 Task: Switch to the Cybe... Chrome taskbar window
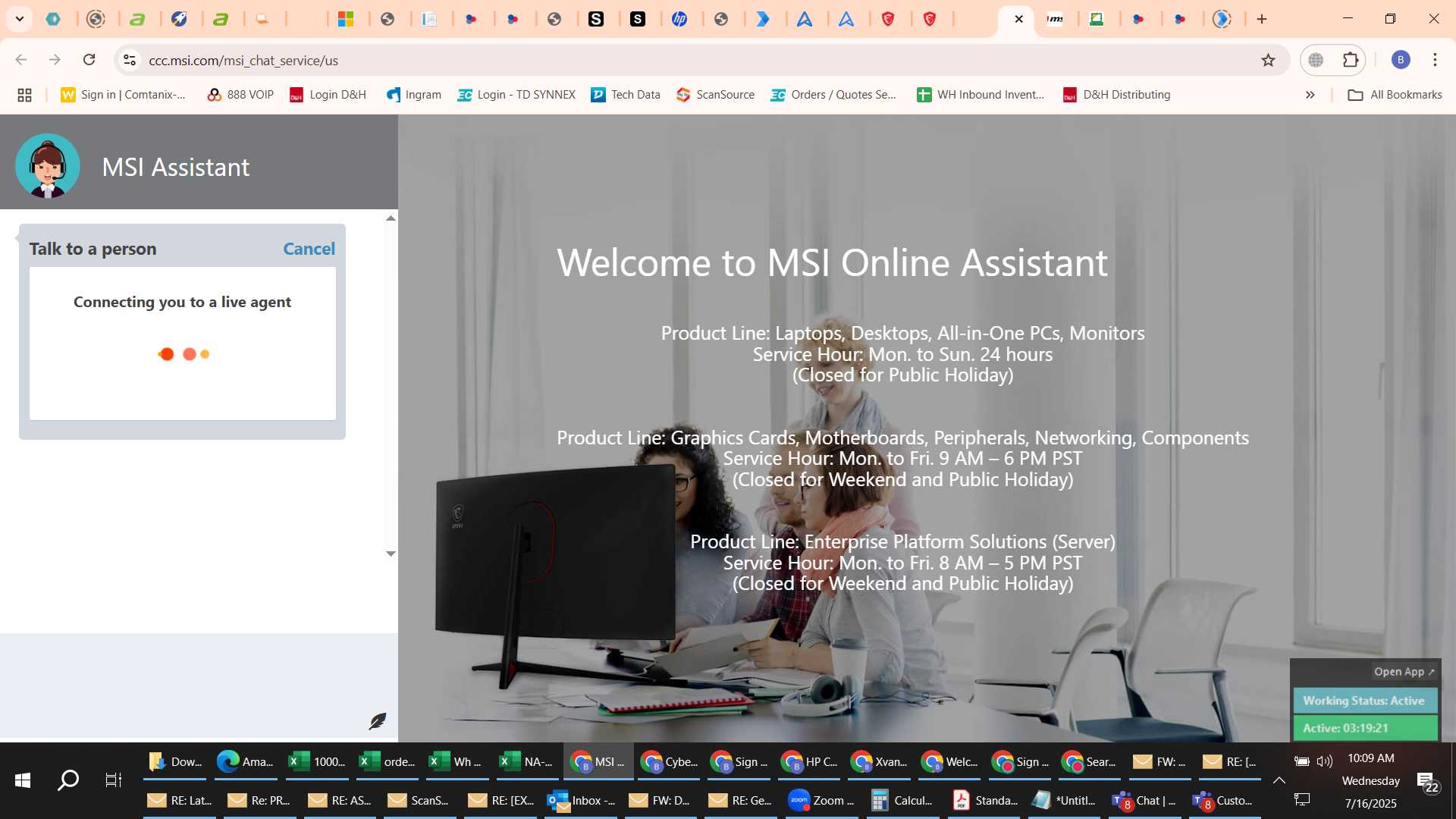tap(670, 762)
